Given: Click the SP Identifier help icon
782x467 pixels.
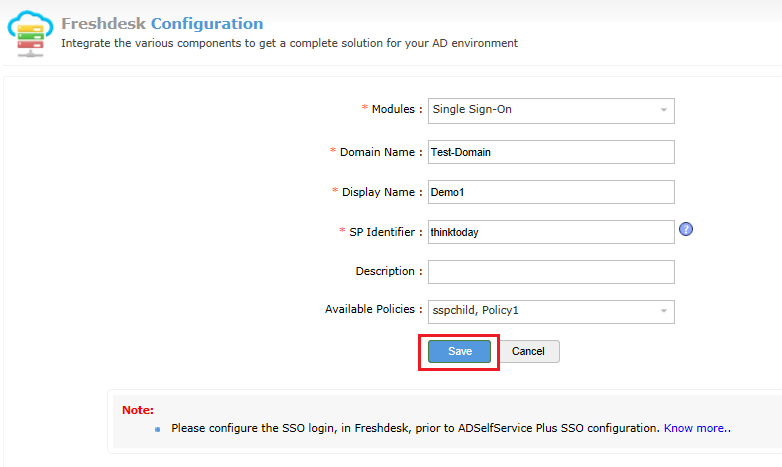Looking at the screenshot, I should coord(686,229).
